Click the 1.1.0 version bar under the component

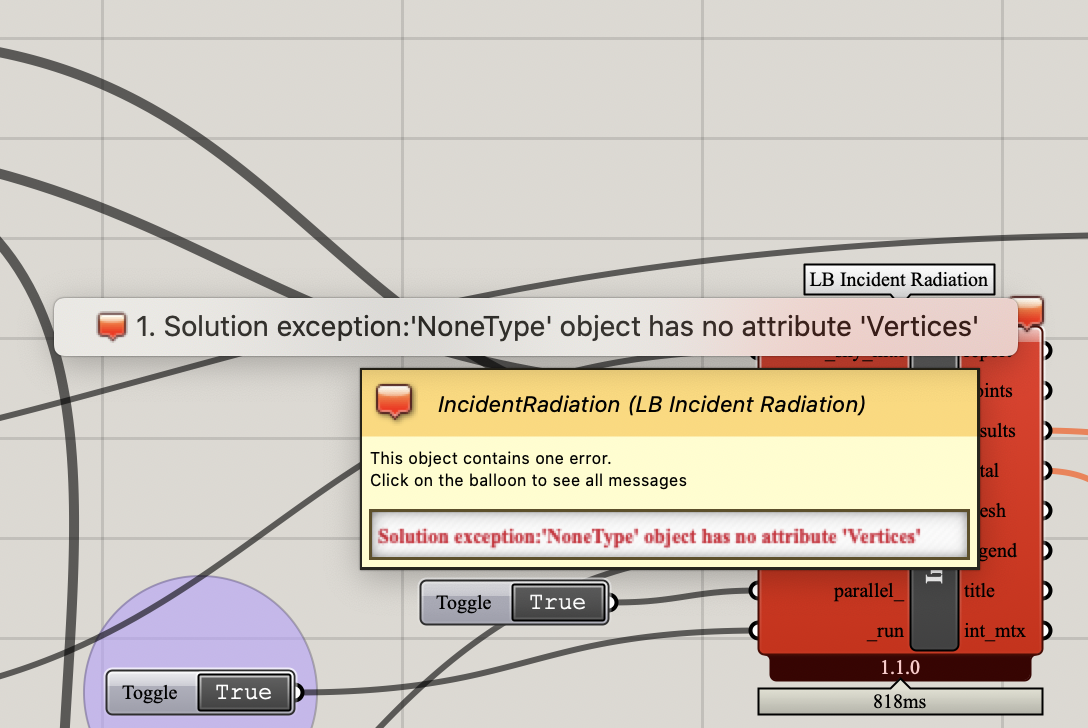tap(900, 668)
